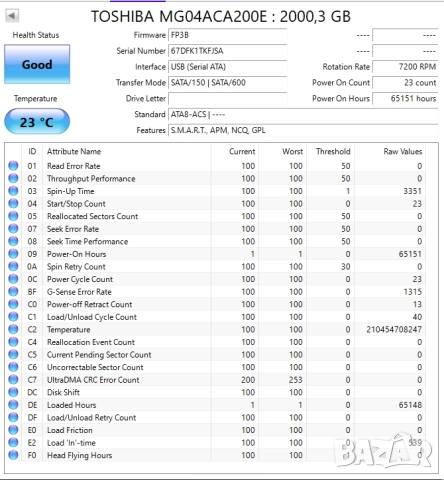Select status icon for Throughput Performance
The width and height of the screenshot is (444, 480).
coord(13,178)
